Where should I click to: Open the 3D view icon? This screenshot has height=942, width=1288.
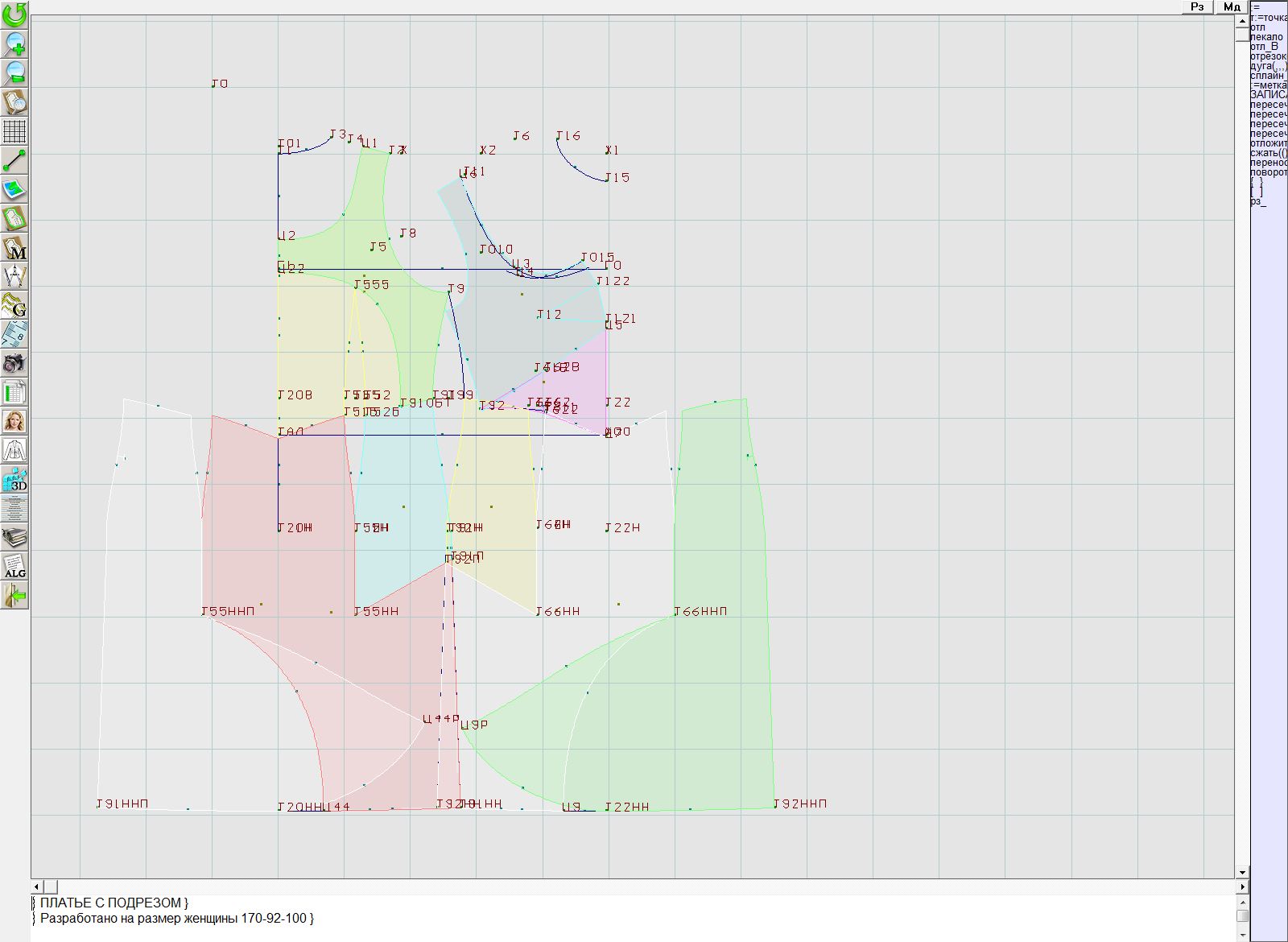(x=14, y=480)
